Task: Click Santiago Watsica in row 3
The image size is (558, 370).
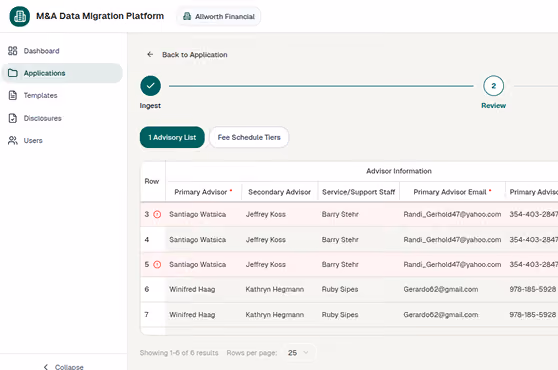Action: click(198, 214)
